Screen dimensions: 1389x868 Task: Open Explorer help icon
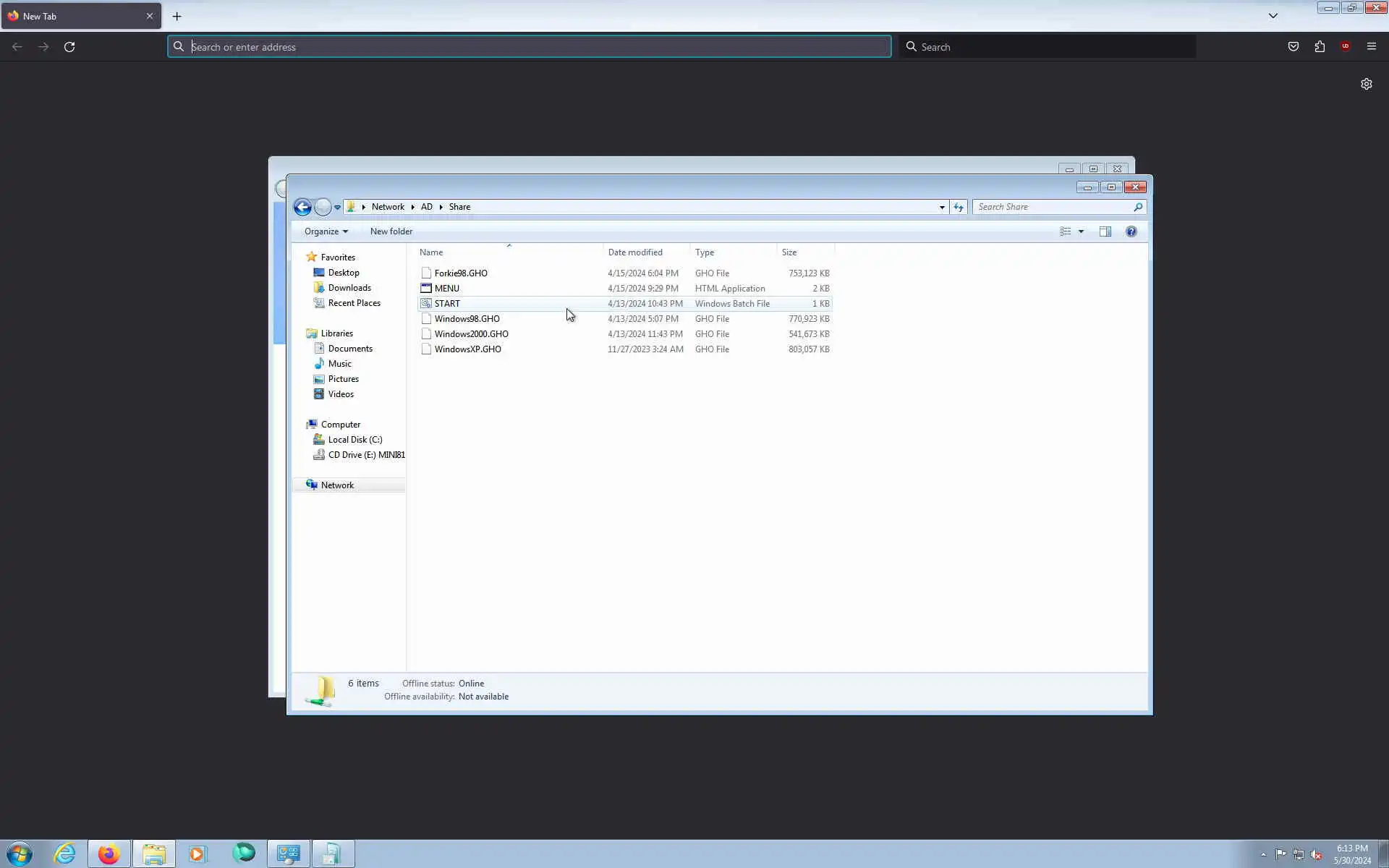[x=1131, y=231]
